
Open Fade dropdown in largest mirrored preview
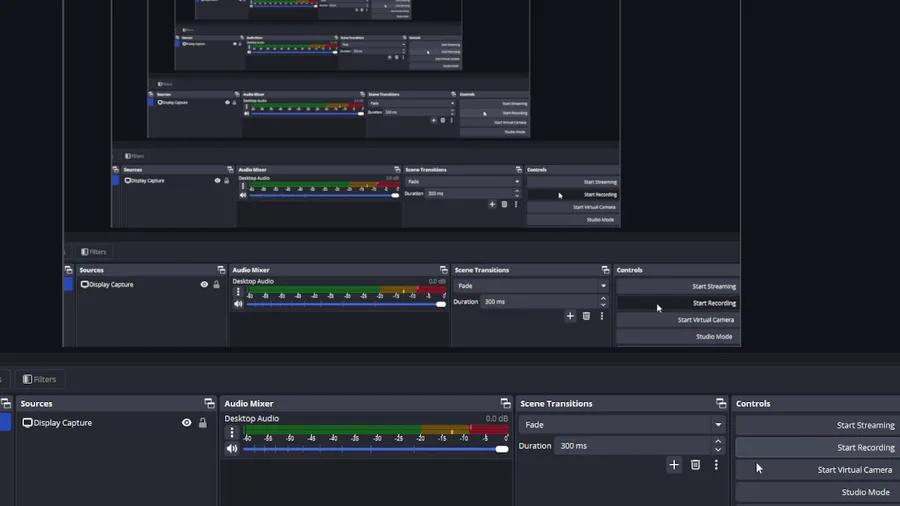tap(531, 286)
